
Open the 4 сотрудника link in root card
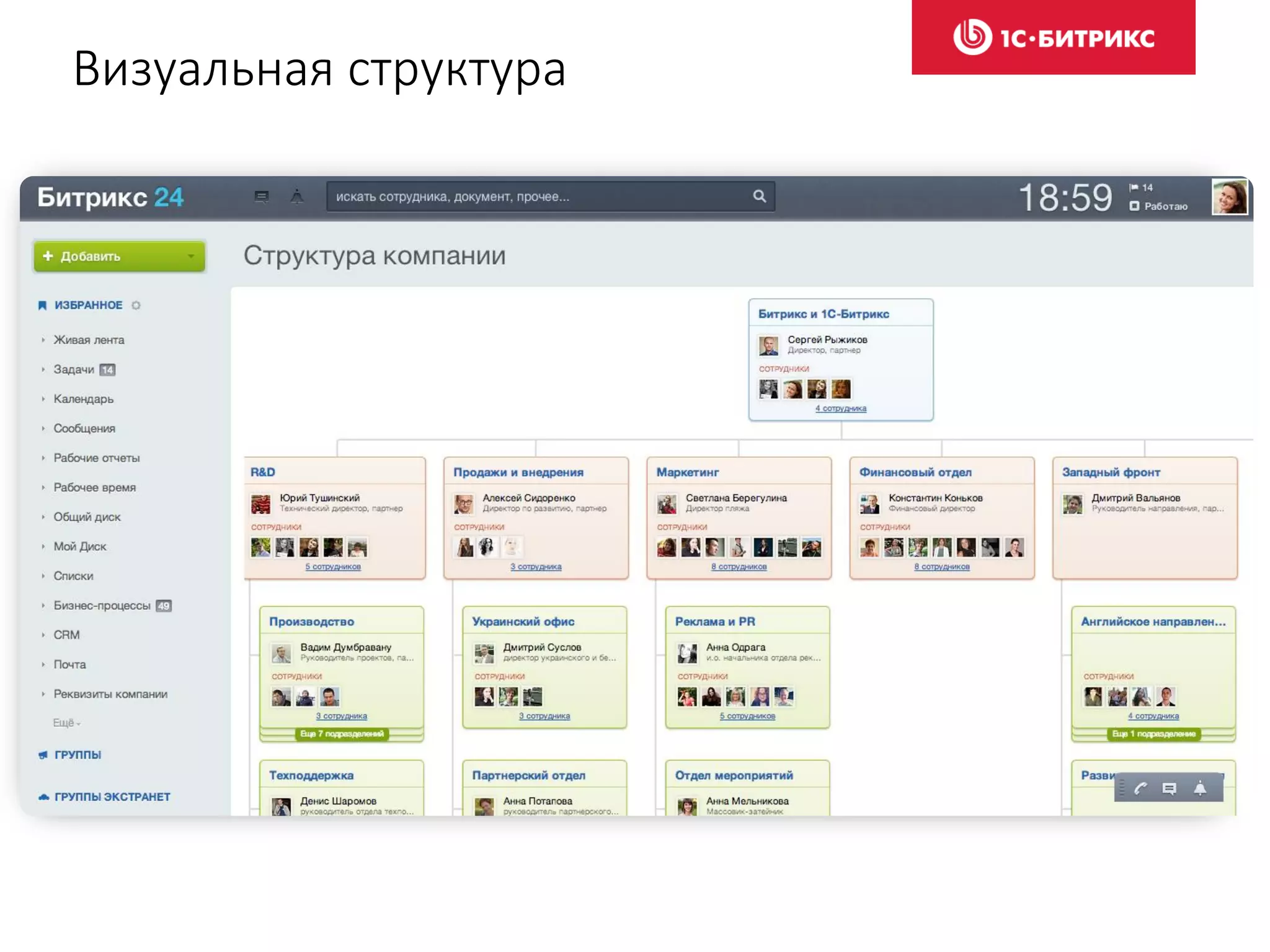(x=841, y=408)
